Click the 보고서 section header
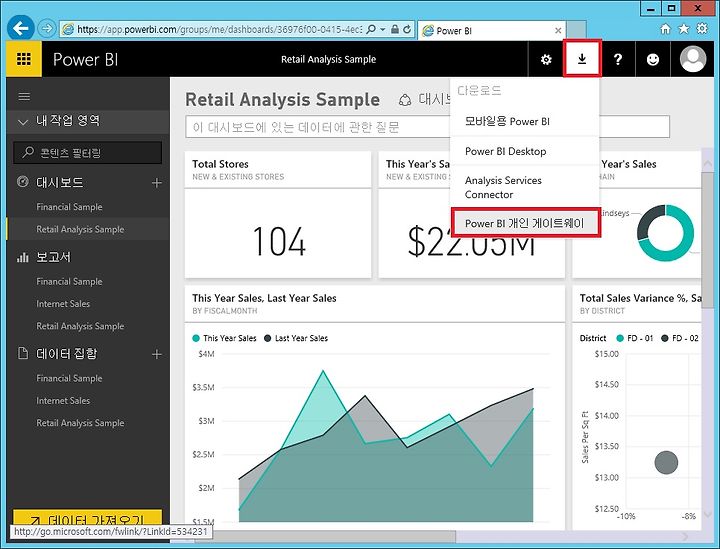 [53, 257]
